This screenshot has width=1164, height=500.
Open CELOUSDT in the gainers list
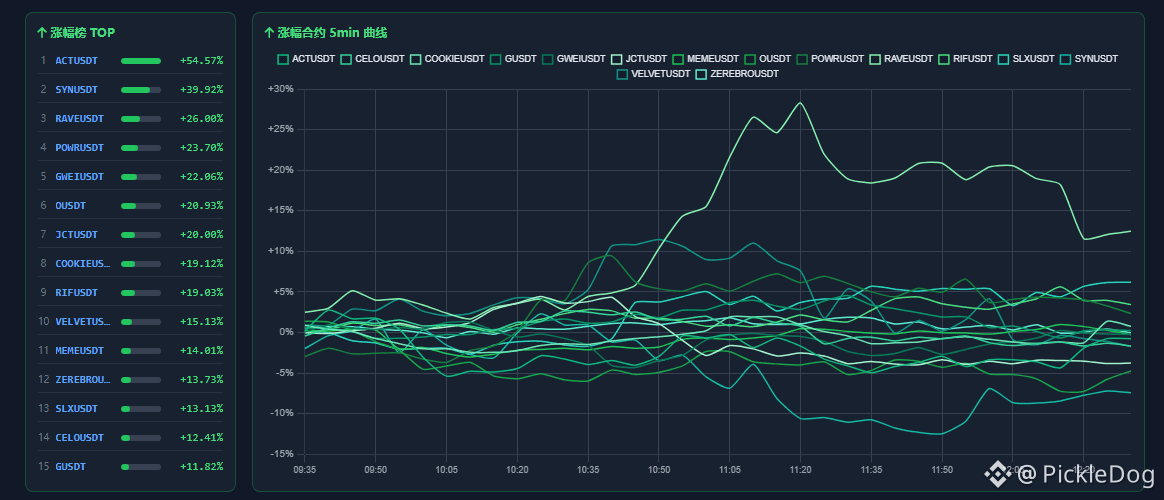[x=79, y=438]
